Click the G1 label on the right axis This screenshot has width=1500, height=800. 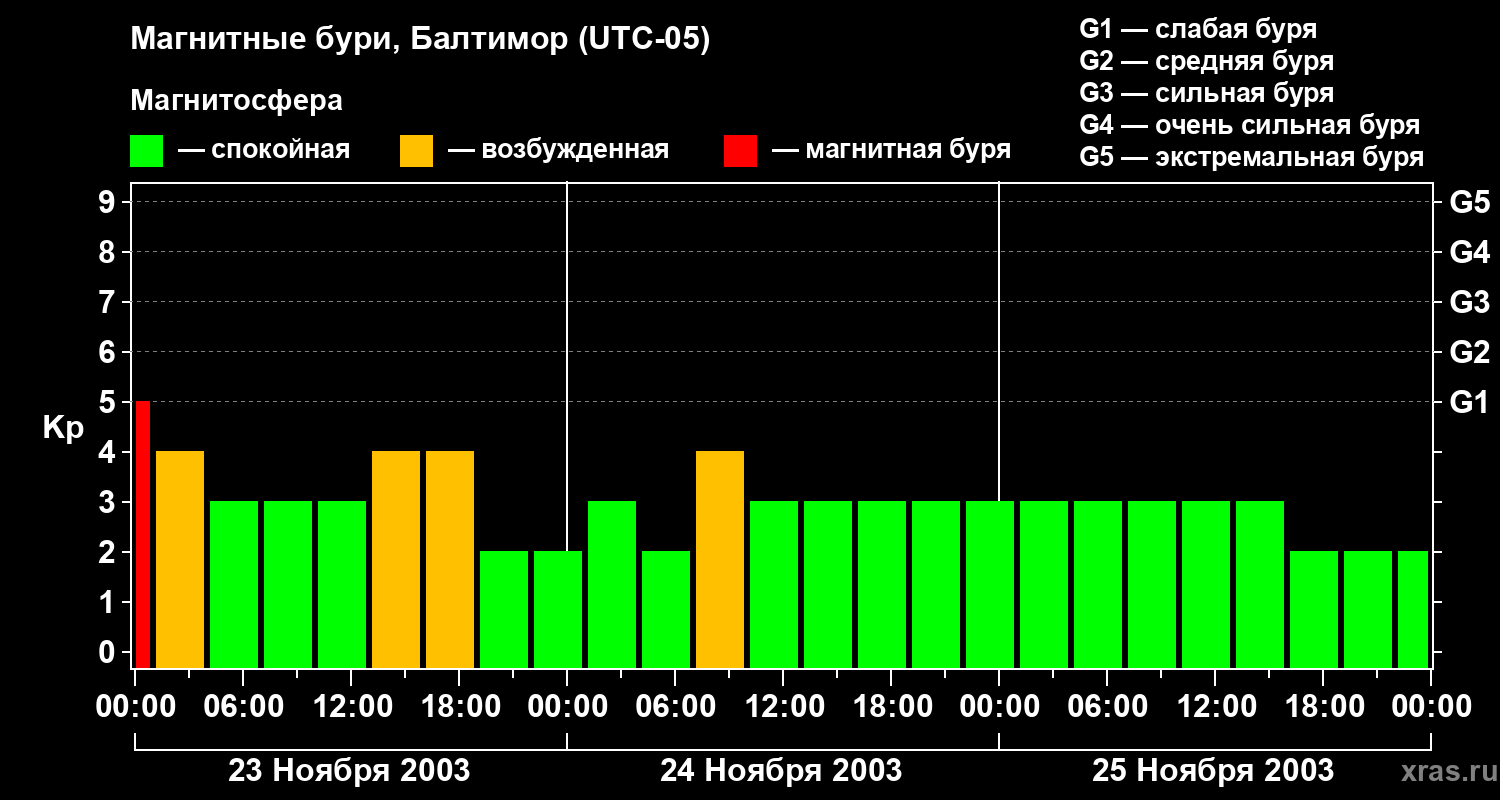coord(1470,402)
